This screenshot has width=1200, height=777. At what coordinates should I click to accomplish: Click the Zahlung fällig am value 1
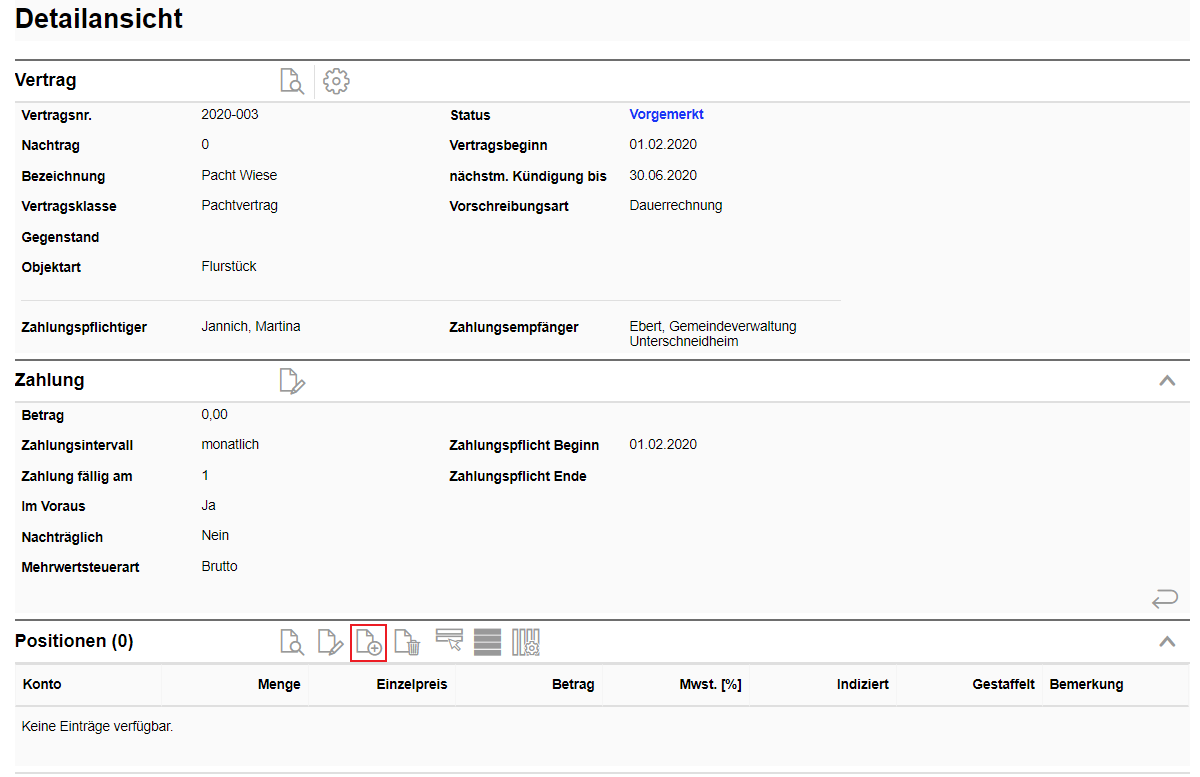point(205,476)
